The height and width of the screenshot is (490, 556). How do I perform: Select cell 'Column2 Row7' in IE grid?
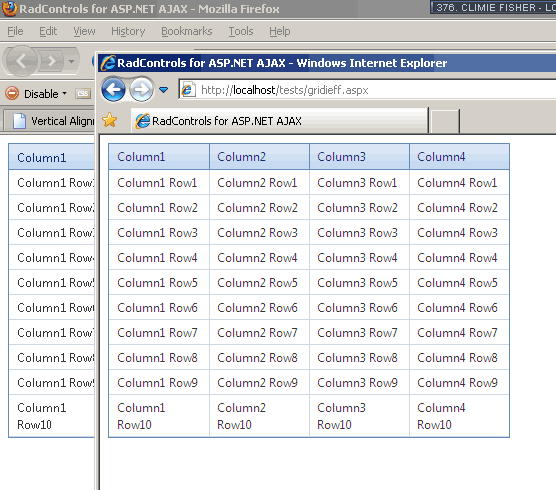259,333
